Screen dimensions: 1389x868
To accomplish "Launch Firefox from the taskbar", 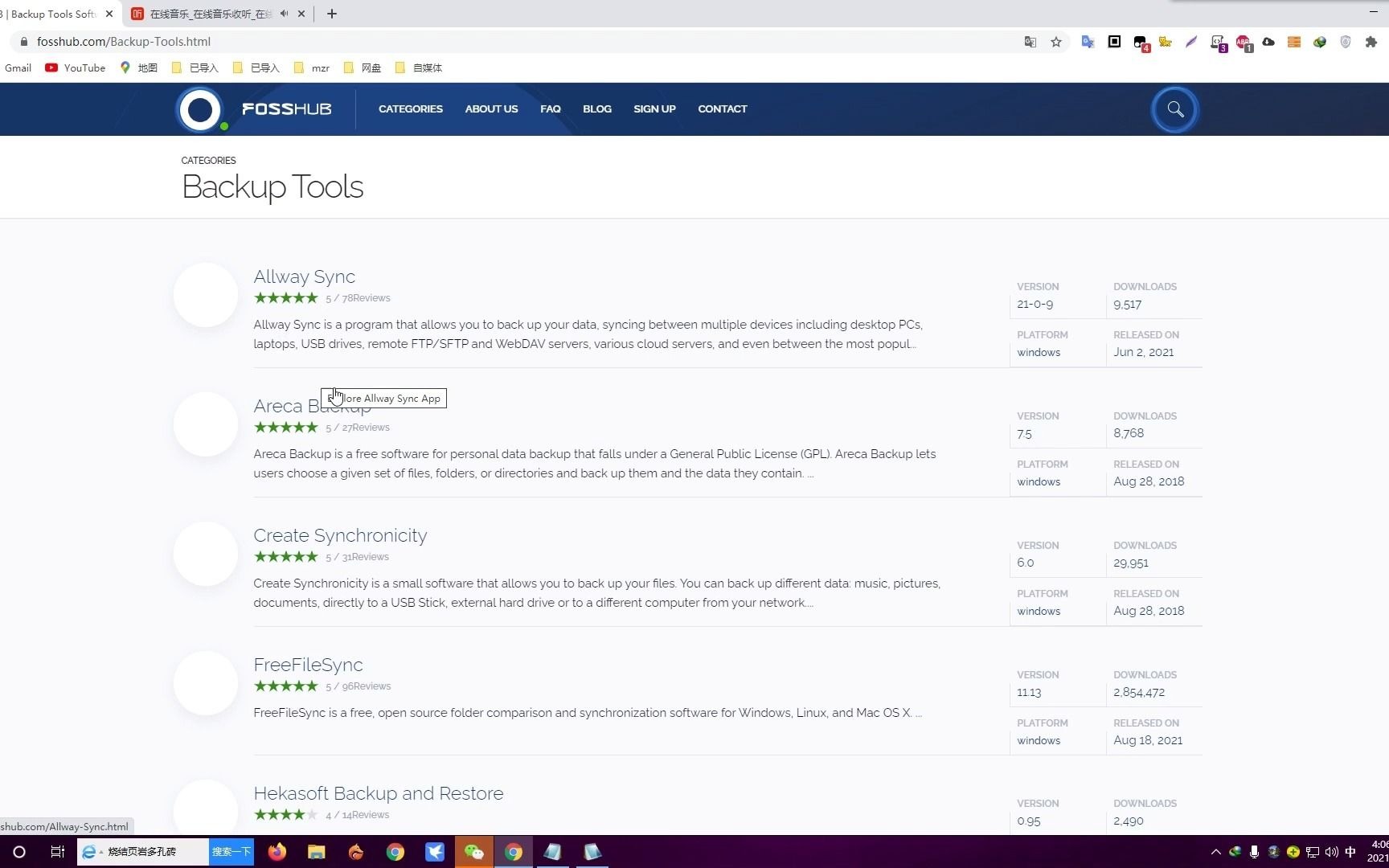I will coord(277,852).
